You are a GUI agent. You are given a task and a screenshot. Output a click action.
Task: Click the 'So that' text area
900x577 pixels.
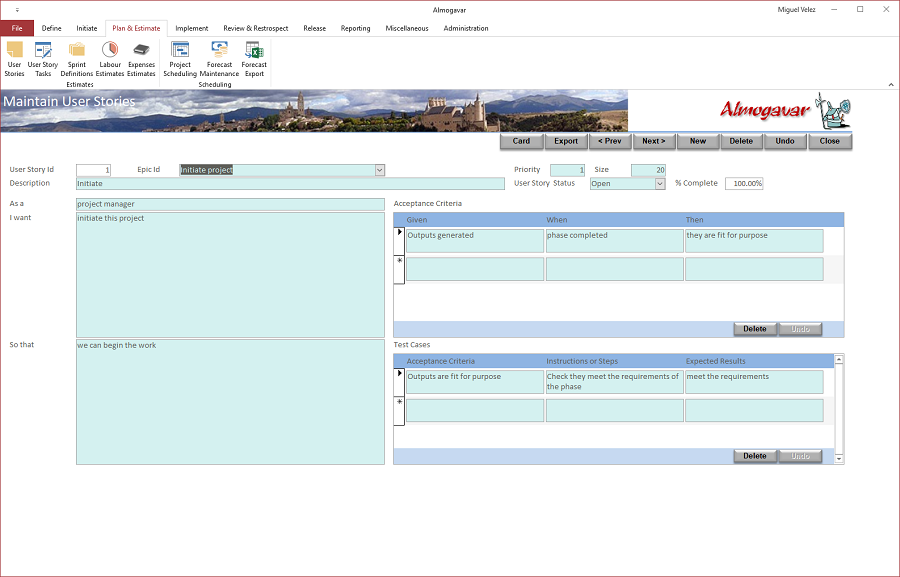pyautogui.click(x=230, y=402)
